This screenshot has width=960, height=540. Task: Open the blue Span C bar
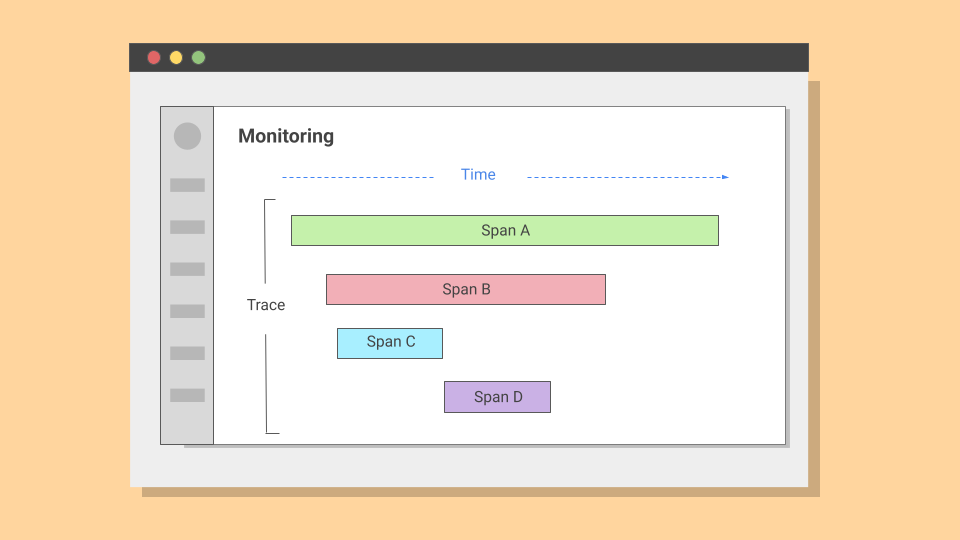(x=390, y=343)
